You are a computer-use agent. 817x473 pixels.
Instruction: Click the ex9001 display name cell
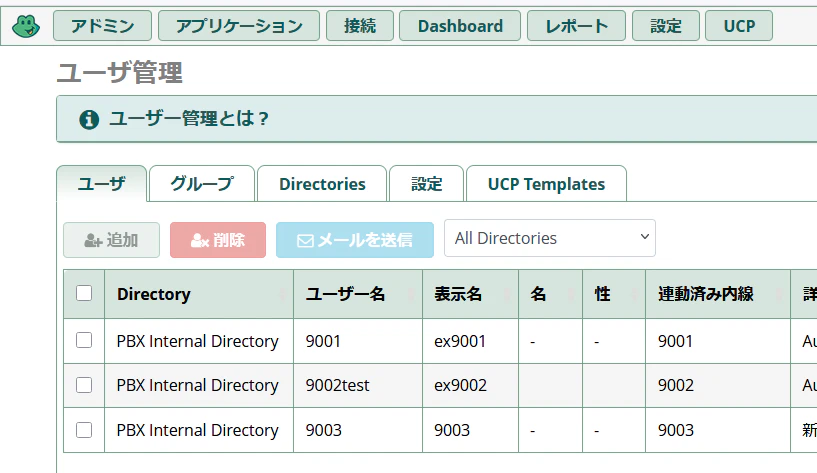coord(471,341)
